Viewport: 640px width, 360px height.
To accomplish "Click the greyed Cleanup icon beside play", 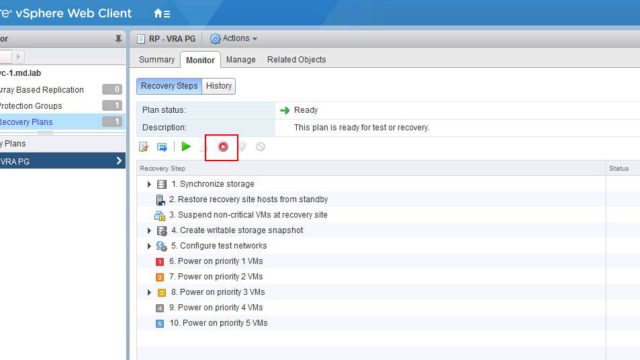I will click(x=204, y=147).
